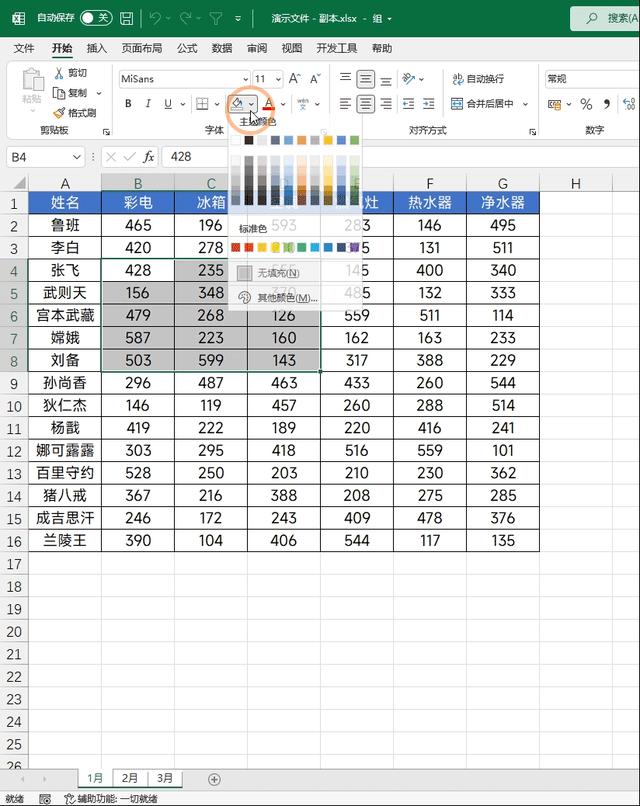640x806 pixels.
Task: Click the Filter funnel icon in quick access toolbar
Action: point(216,19)
